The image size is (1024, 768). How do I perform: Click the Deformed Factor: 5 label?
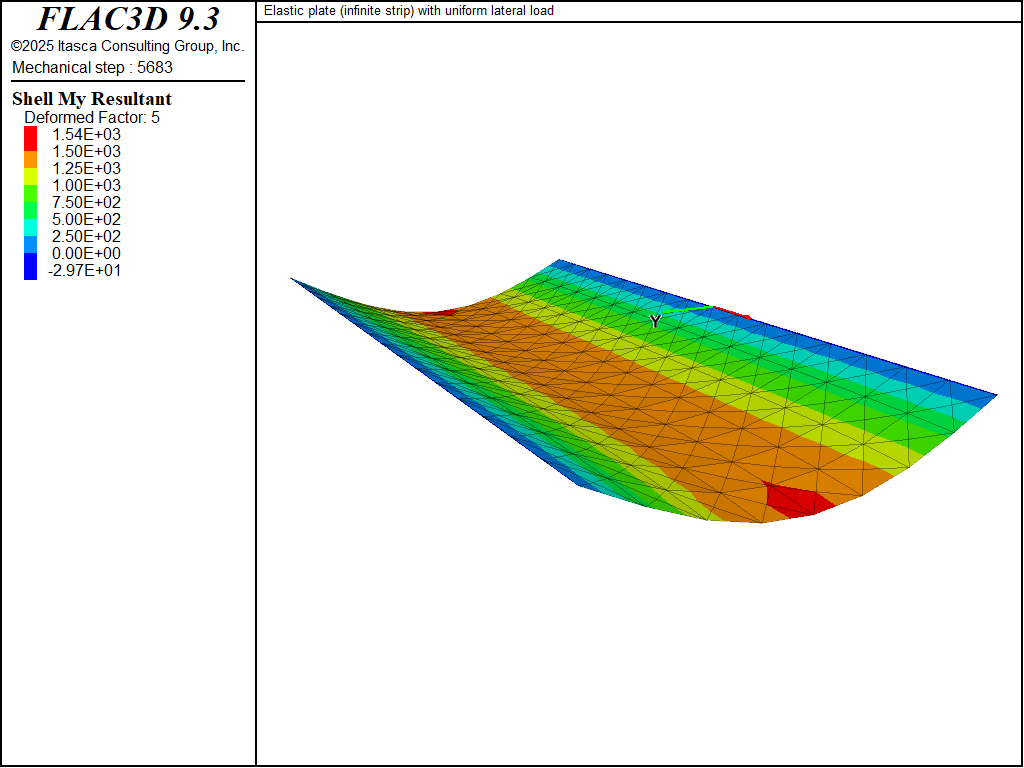click(92, 118)
